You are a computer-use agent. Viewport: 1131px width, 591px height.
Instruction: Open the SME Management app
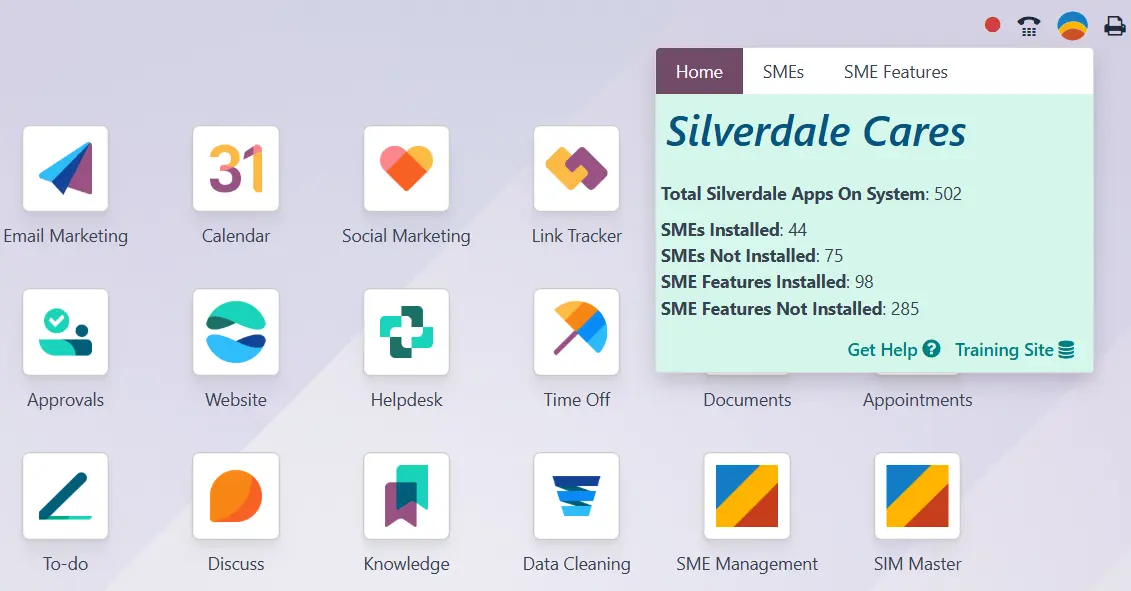tap(747, 496)
